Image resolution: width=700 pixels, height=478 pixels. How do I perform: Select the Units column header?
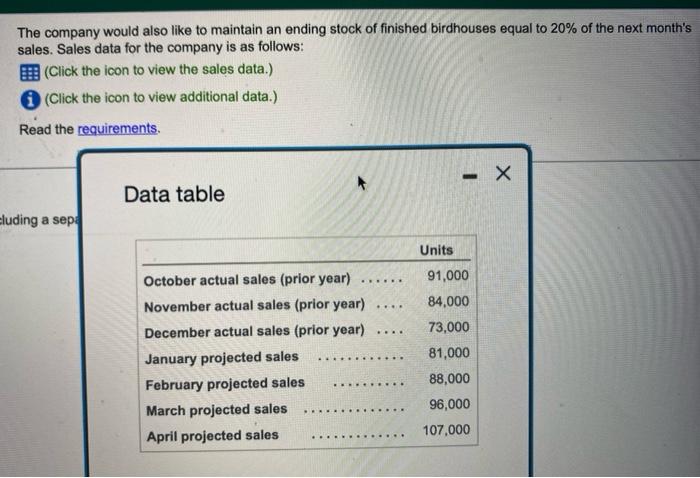click(436, 250)
